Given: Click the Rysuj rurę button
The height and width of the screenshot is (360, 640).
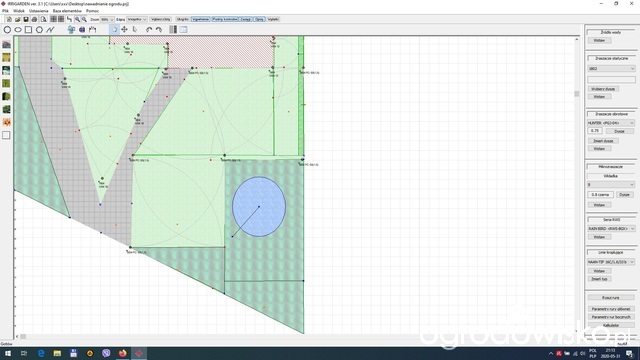Looking at the screenshot, I should coord(611,298).
